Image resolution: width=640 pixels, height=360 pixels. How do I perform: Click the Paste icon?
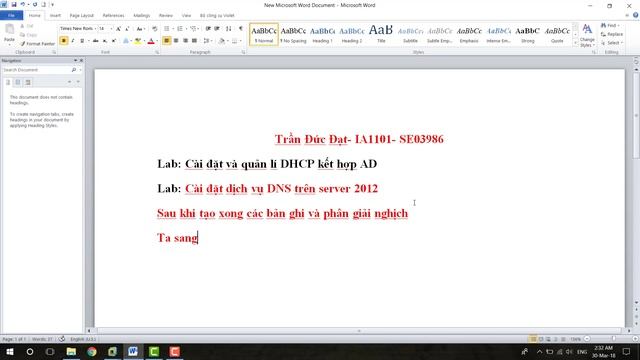click(9, 29)
